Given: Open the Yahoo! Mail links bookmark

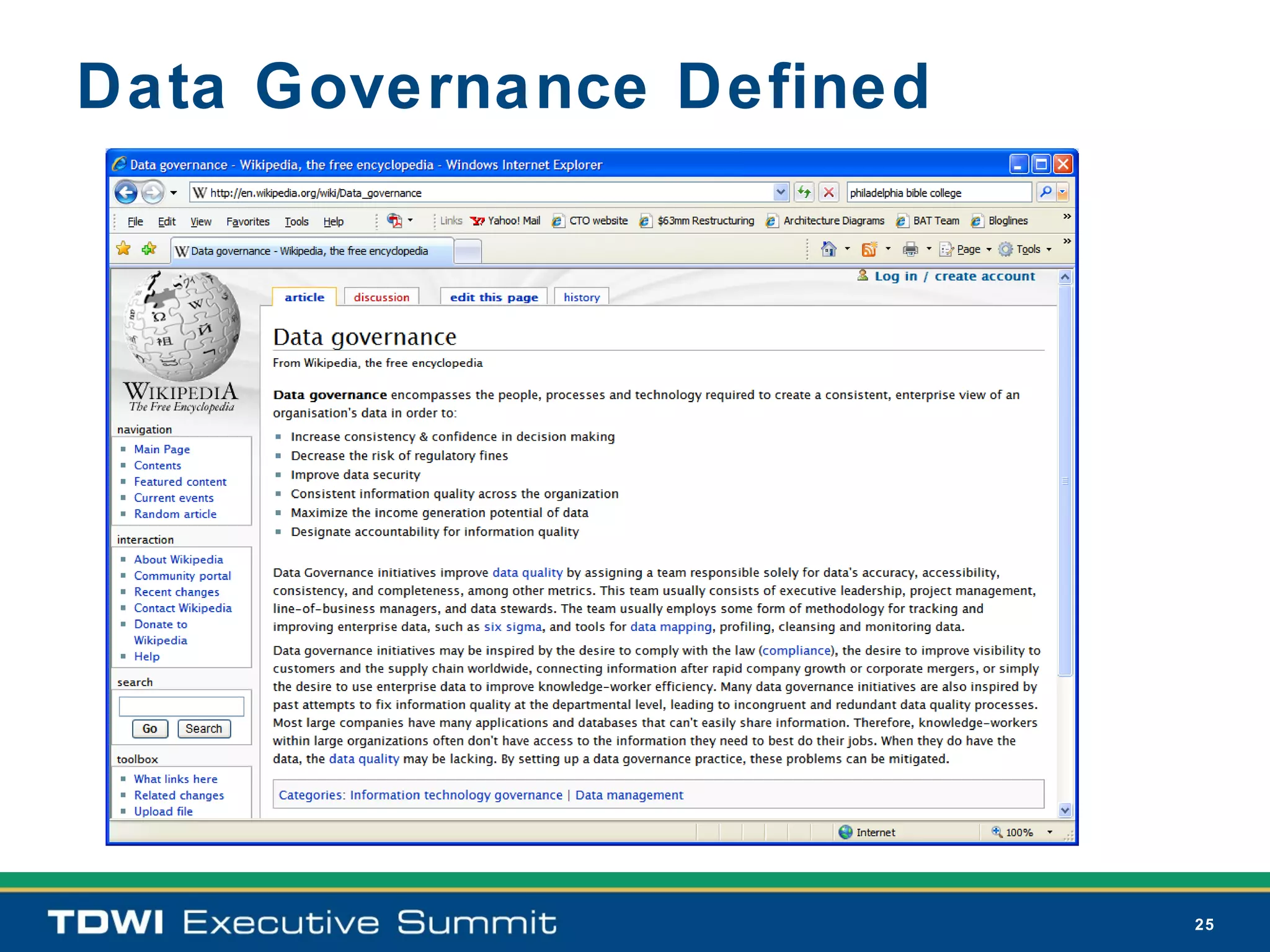Looking at the screenshot, I should 505,221.
